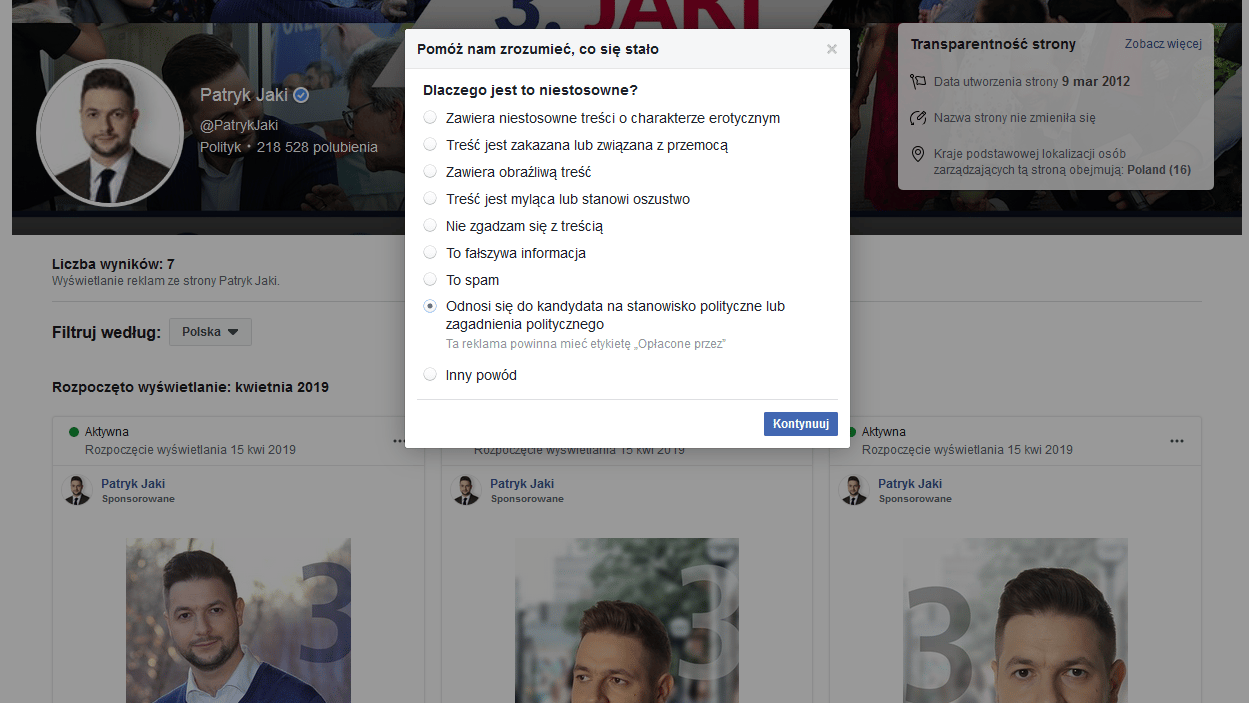Open the Polska country filter dropdown
1249x703 pixels.
(210, 332)
